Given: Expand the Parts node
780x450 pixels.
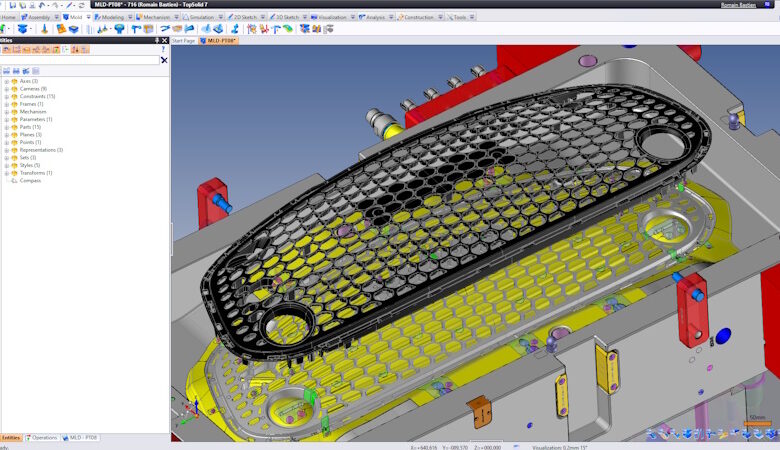Looking at the screenshot, I should 6,127.
